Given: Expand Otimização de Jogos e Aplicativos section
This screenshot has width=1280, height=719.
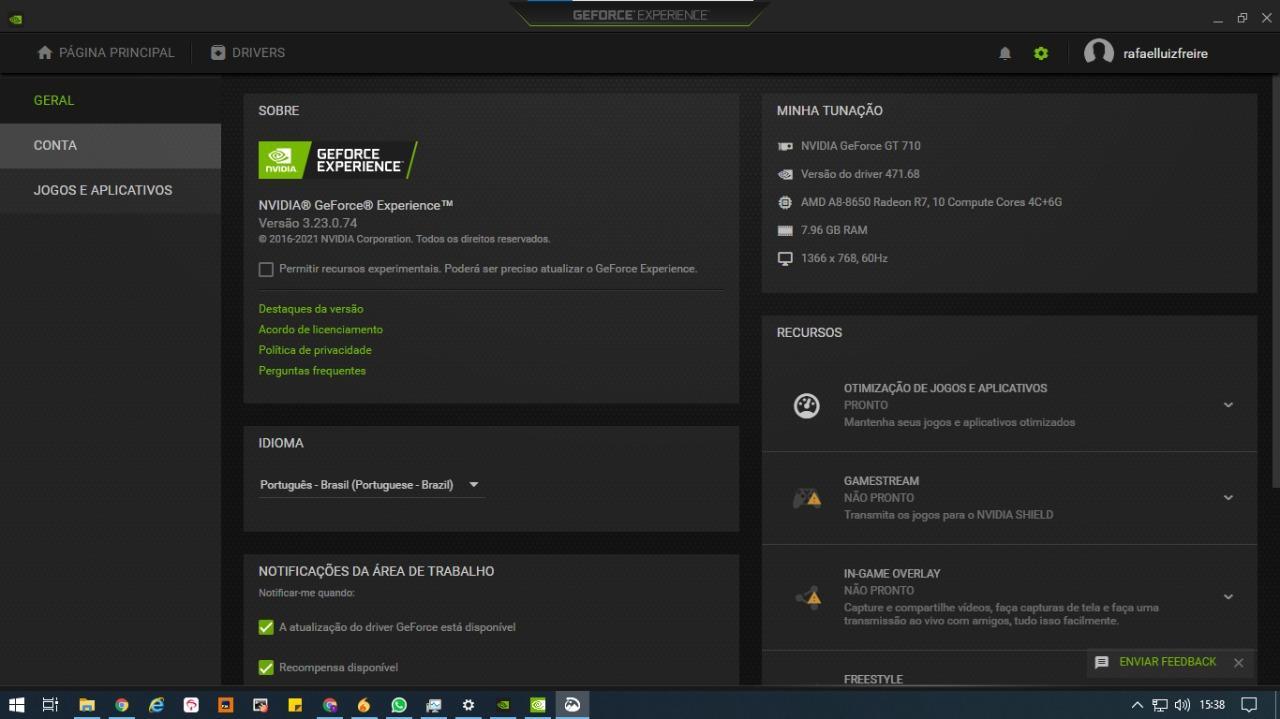Looking at the screenshot, I should click(x=1228, y=405).
